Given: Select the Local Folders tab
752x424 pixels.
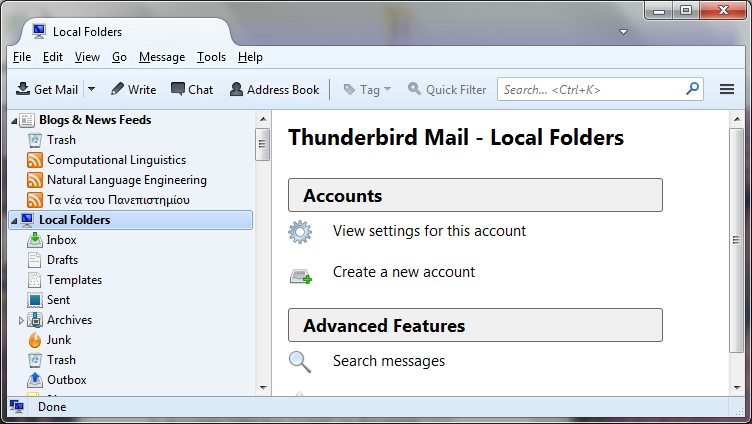Looking at the screenshot, I should [x=126, y=32].
